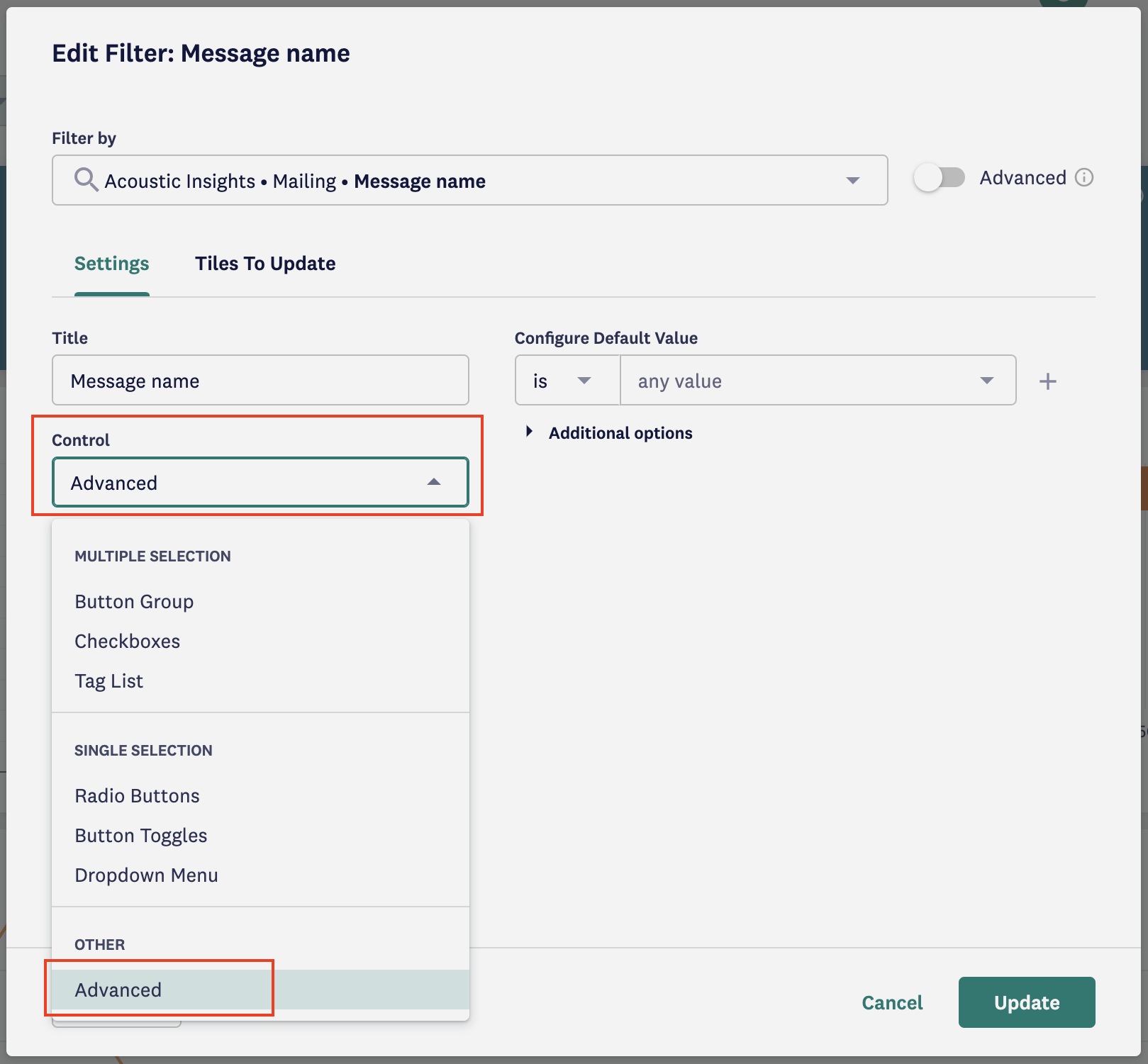Collapse the Control dropdown using its chevron
Image resolution: width=1148 pixels, height=1064 pixels.
[x=434, y=482]
